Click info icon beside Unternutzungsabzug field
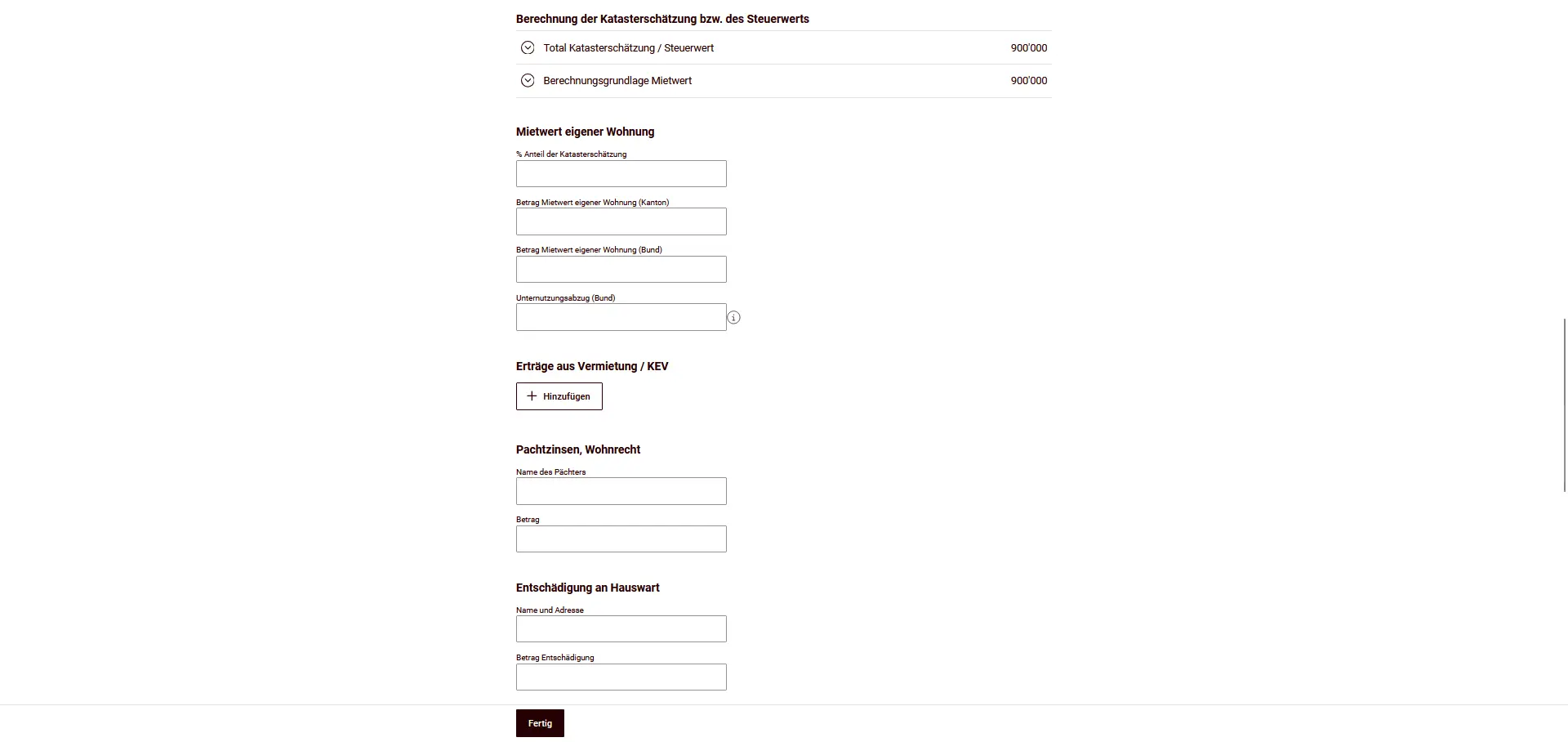1568x742 pixels. [x=733, y=318]
